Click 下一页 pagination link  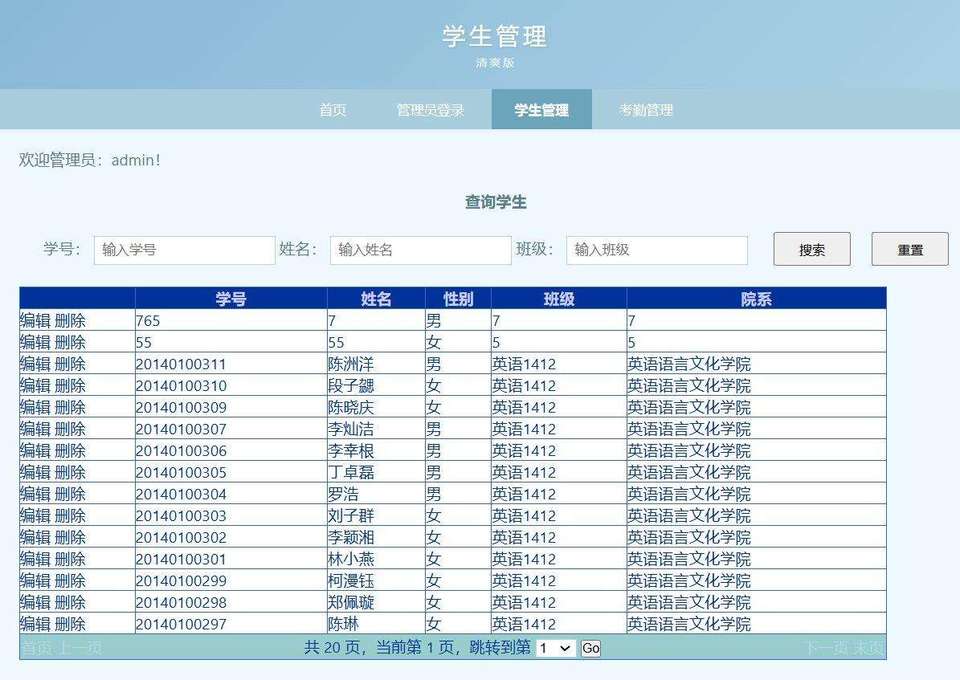coord(827,648)
